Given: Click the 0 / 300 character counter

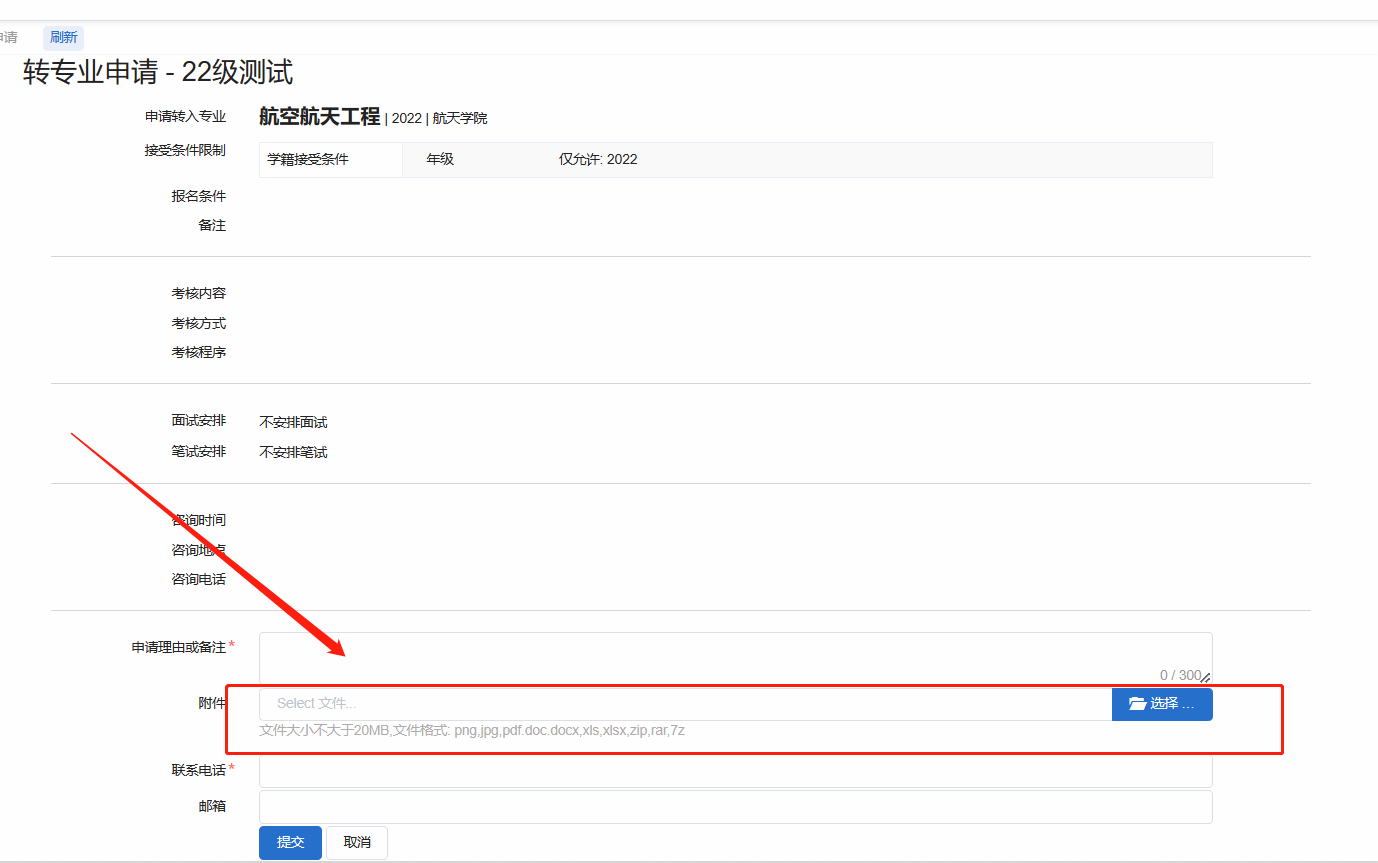Looking at the screenshot, I should (x=1179, y=675).
